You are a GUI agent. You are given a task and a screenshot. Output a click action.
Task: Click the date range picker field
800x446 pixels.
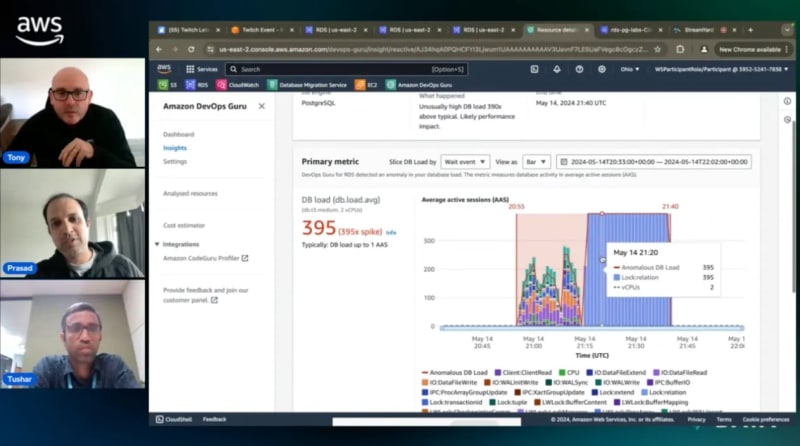point(655,161)
